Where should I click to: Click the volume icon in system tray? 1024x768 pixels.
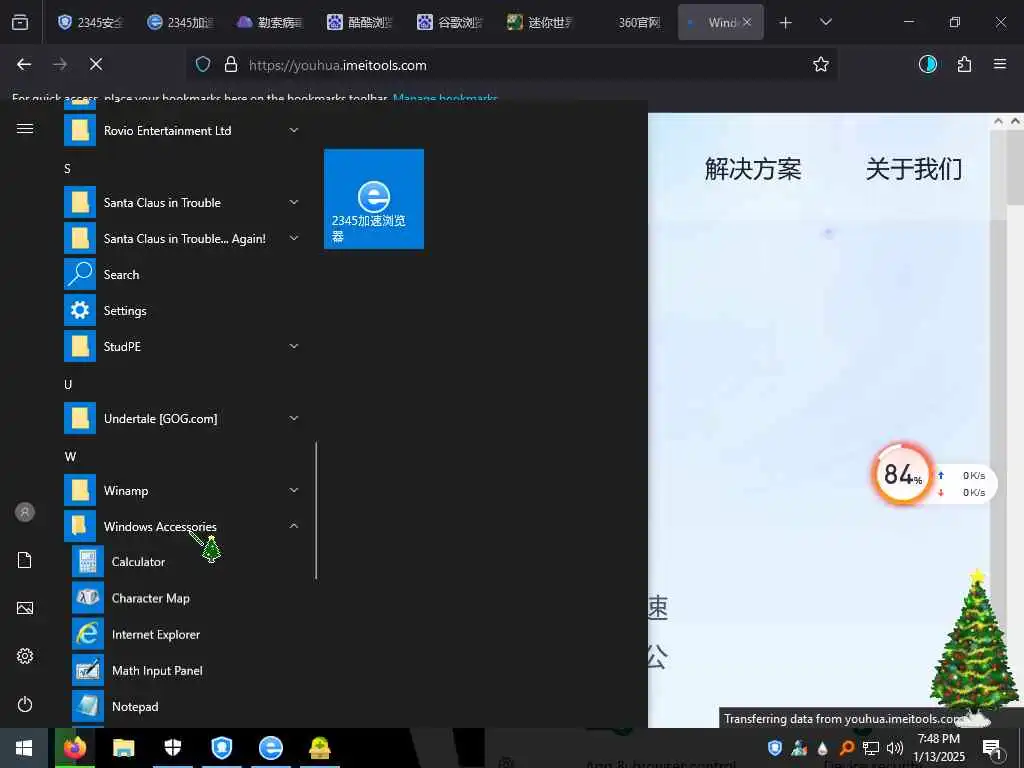tap(895, 748)
